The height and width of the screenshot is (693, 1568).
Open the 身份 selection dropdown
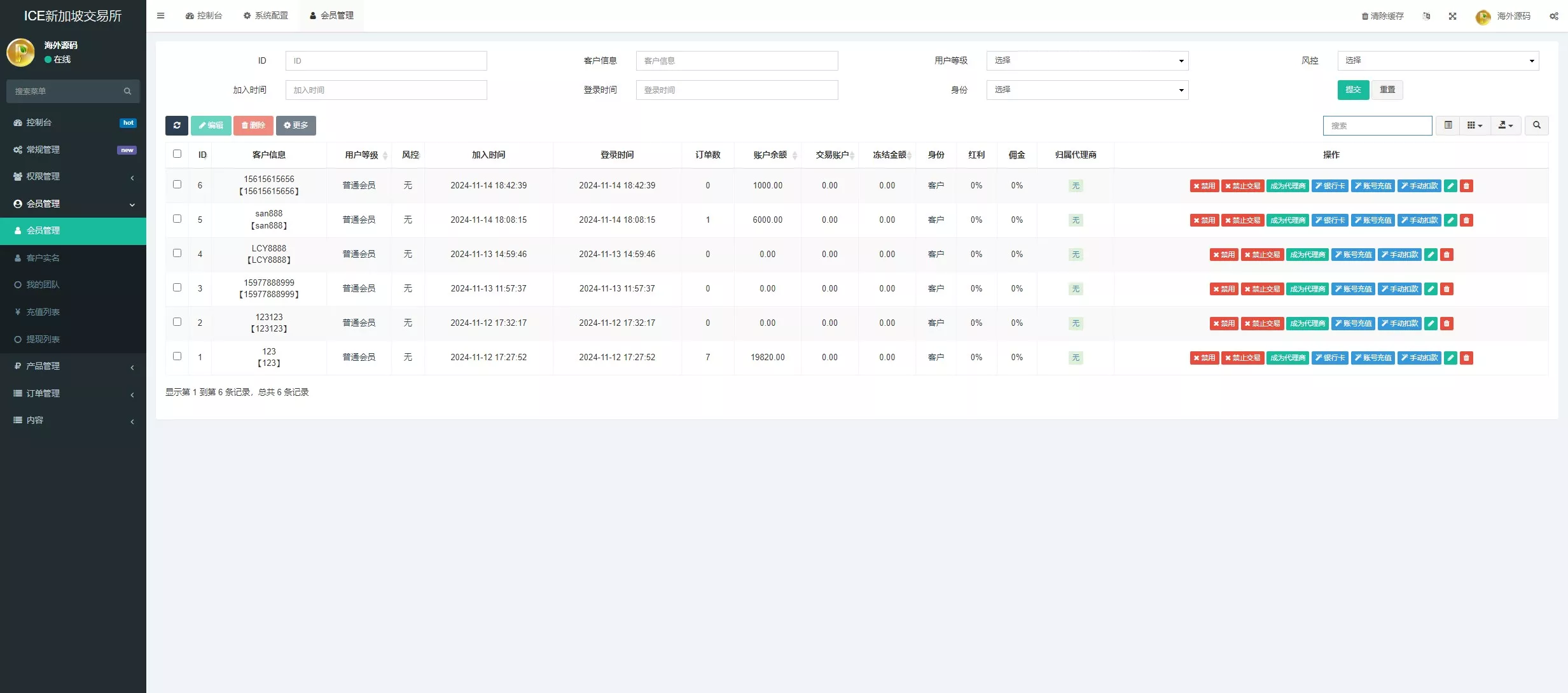coord(1088,90)
